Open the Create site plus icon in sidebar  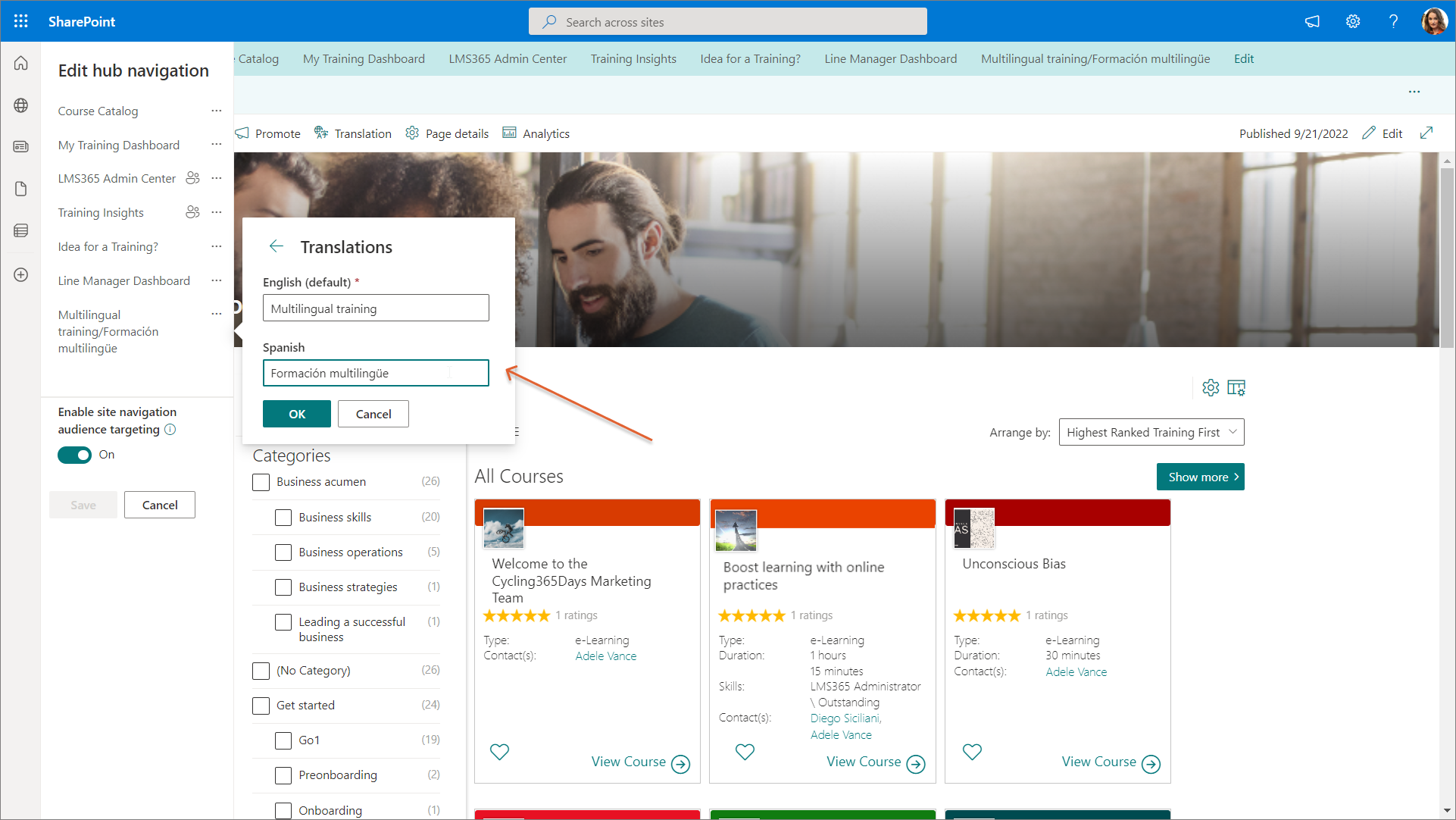(21, 274)
